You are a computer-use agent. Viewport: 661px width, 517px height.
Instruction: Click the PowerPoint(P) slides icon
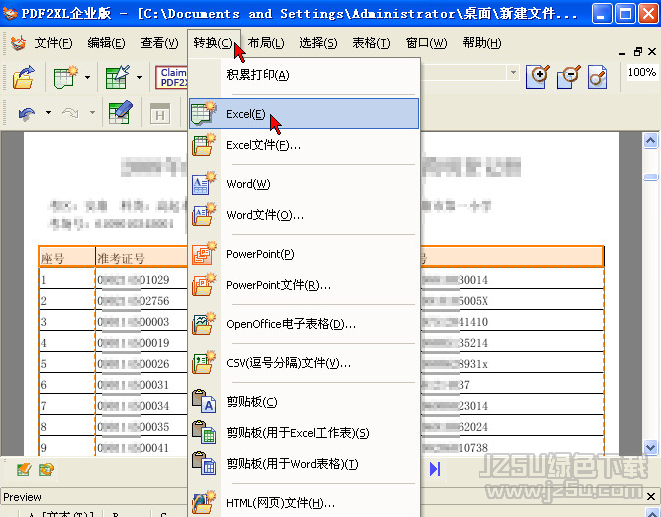[204, 253]
